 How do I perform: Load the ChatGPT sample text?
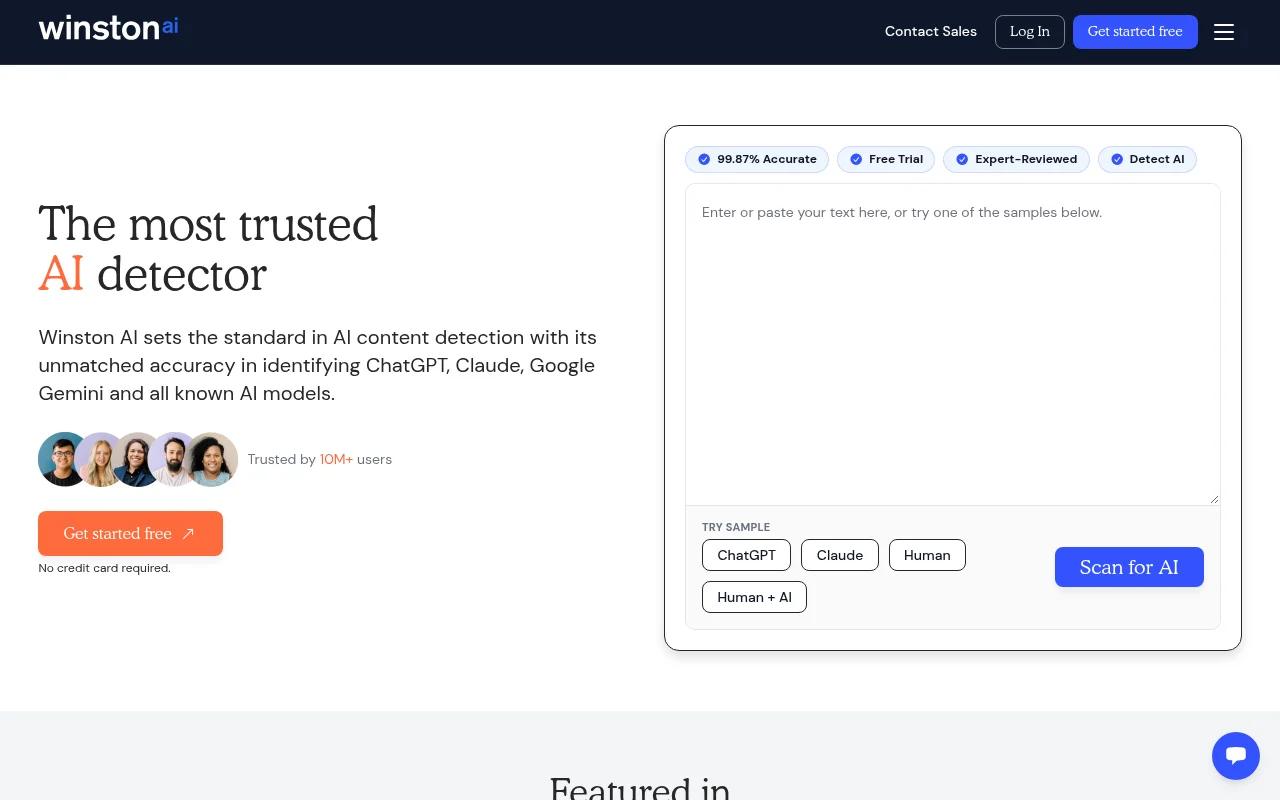tap(746, 555)
